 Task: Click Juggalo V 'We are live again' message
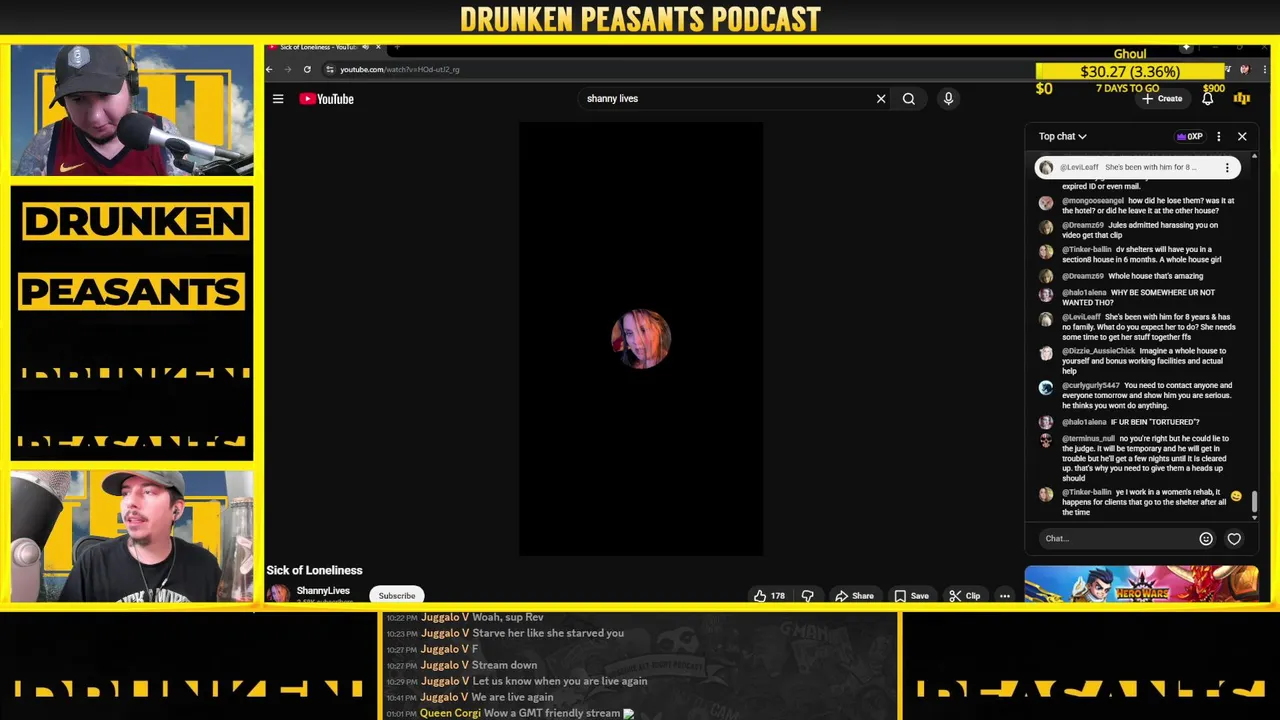pos(470,697)
